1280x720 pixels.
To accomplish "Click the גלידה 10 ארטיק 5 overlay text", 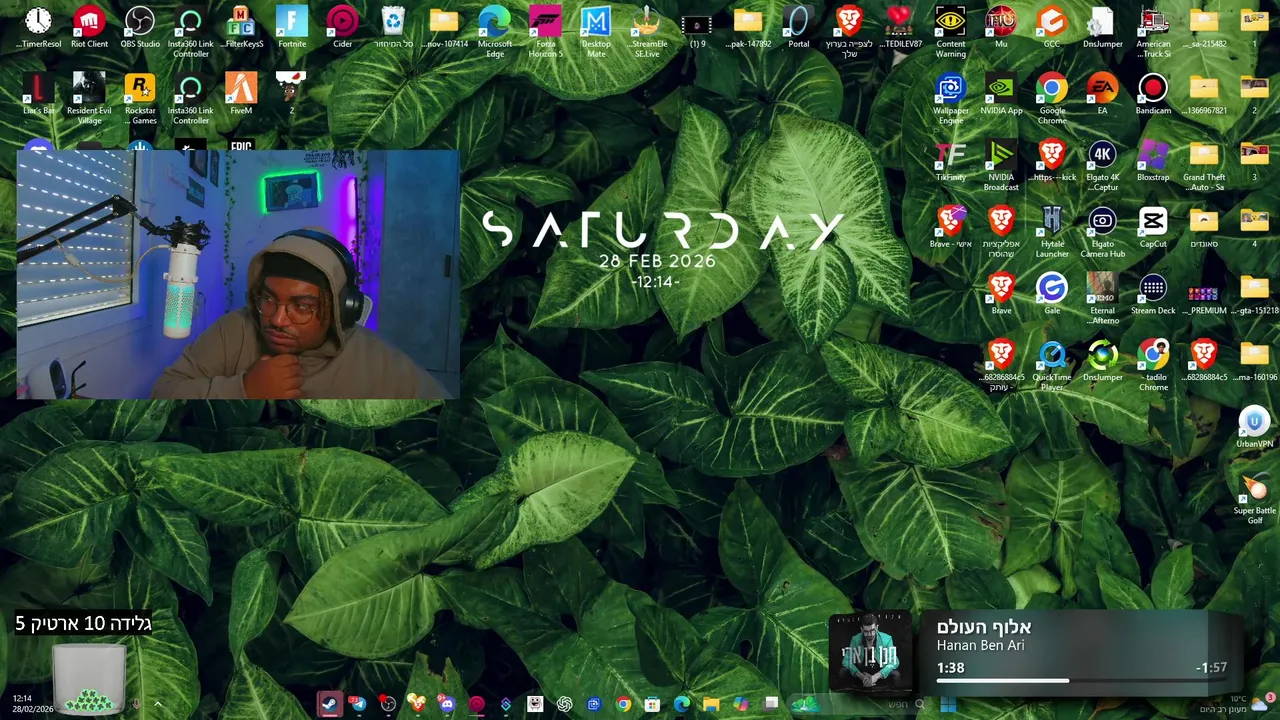I will [83, 624].
